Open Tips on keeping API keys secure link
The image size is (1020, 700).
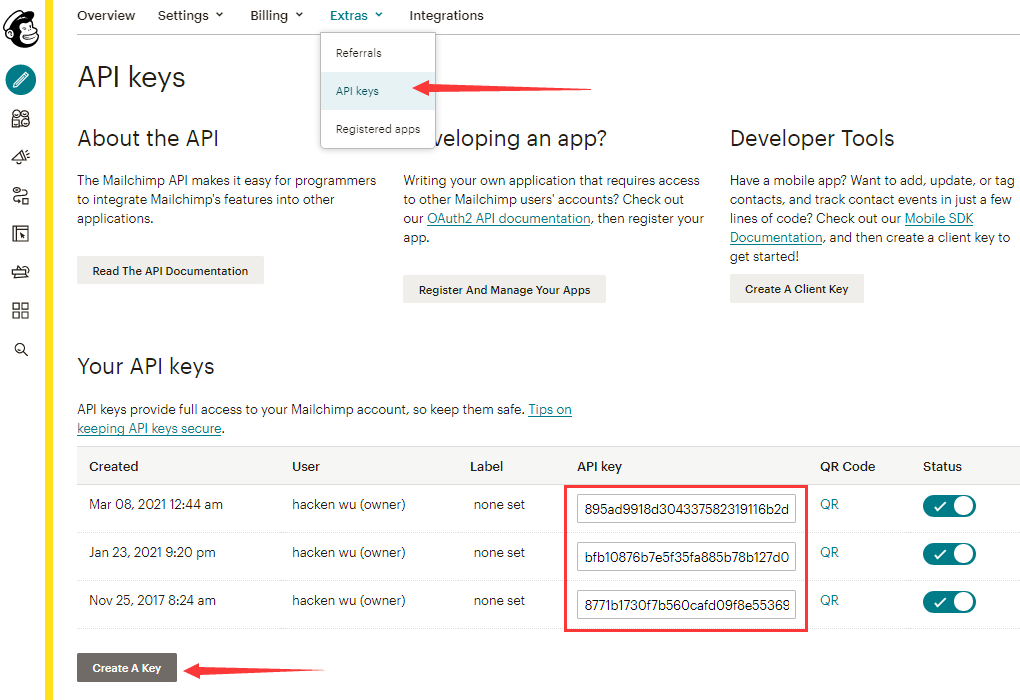(x=550, y=410)
